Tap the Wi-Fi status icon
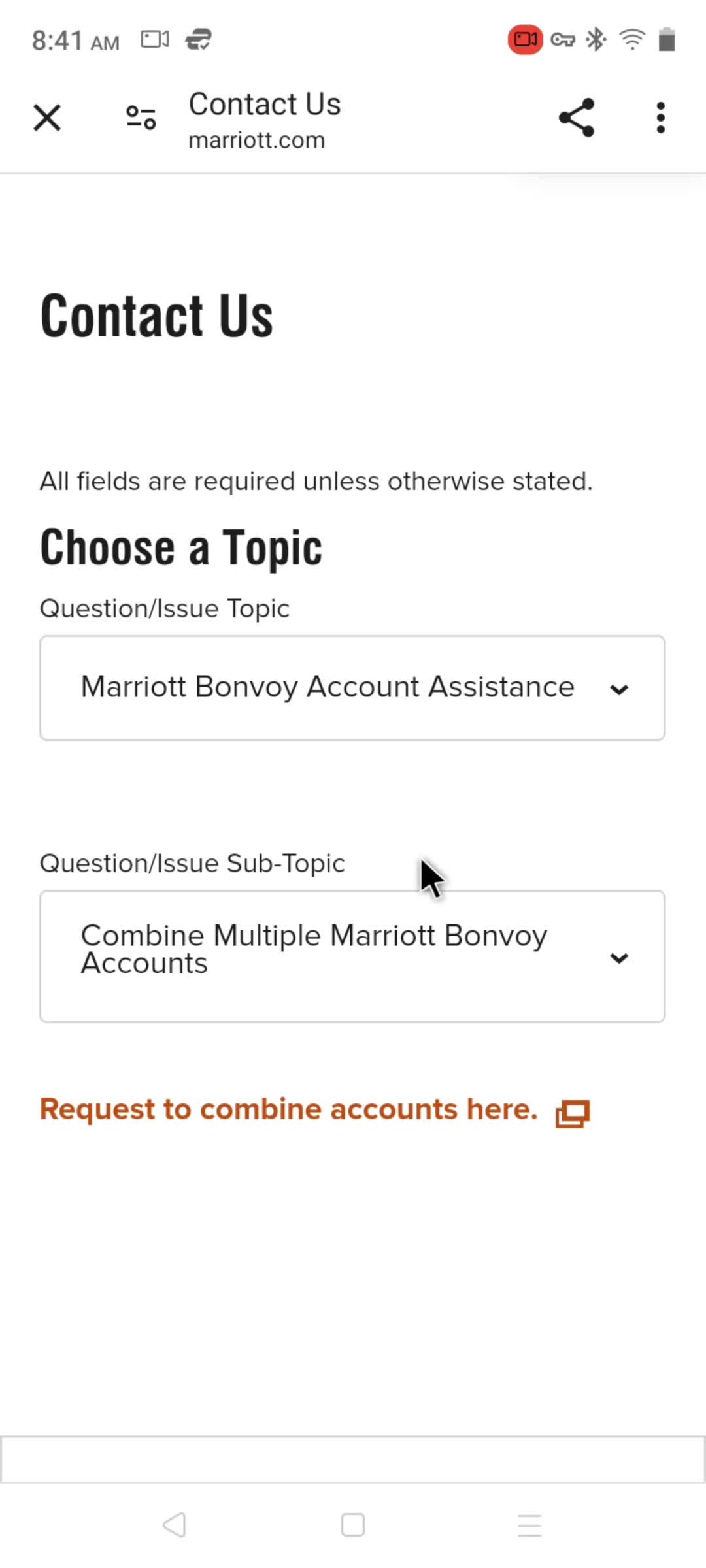706x1568 pixels. 632,40
